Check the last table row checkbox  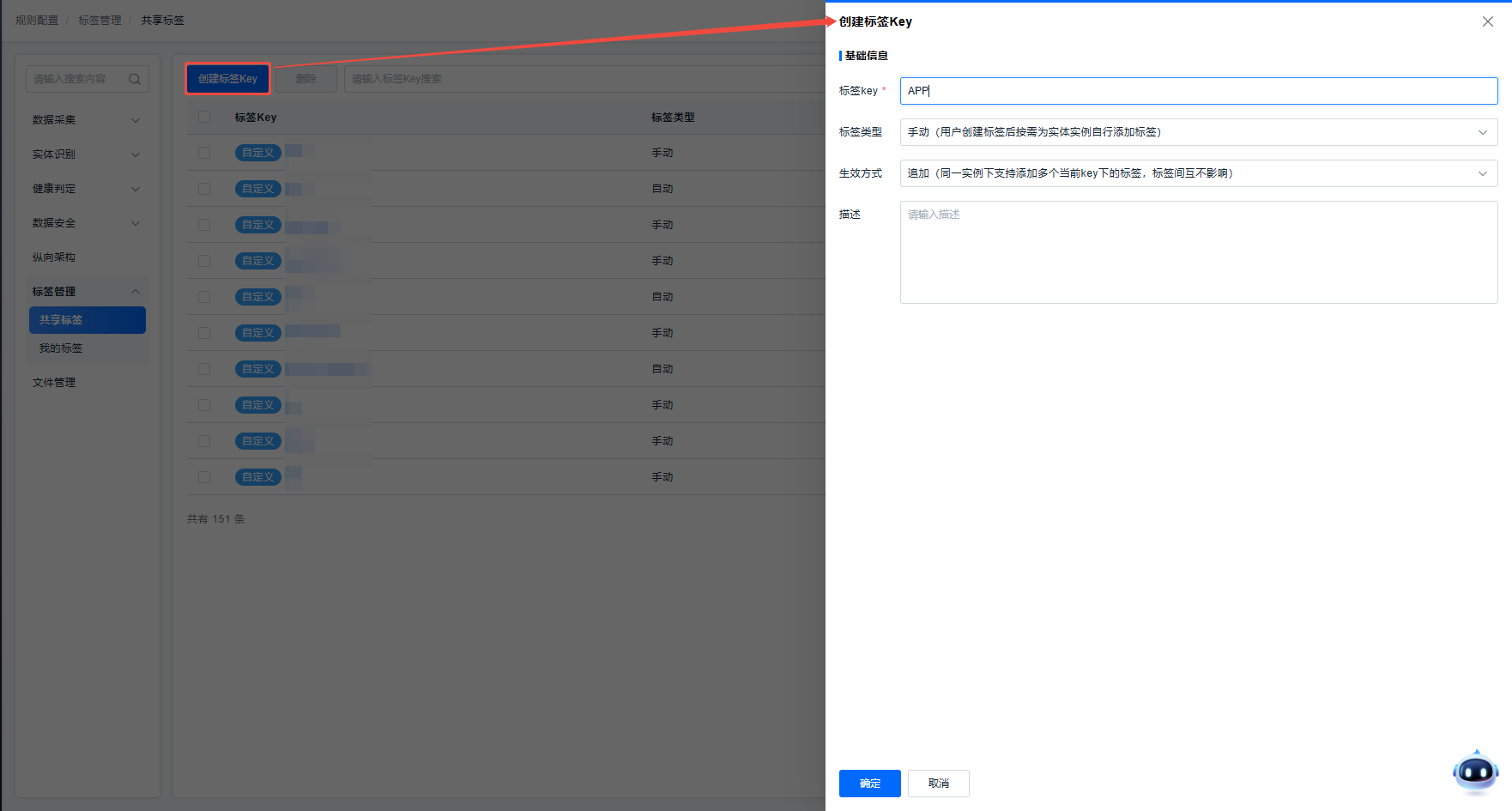click(204, 477)
